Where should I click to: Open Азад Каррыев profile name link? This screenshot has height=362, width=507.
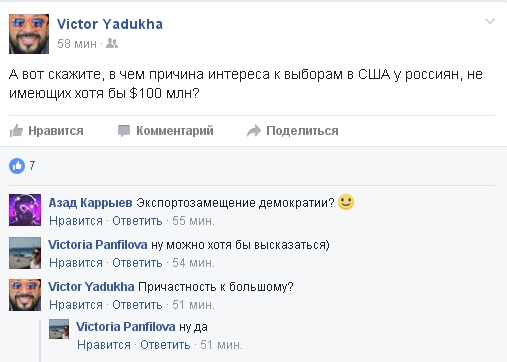click(91, 203)
